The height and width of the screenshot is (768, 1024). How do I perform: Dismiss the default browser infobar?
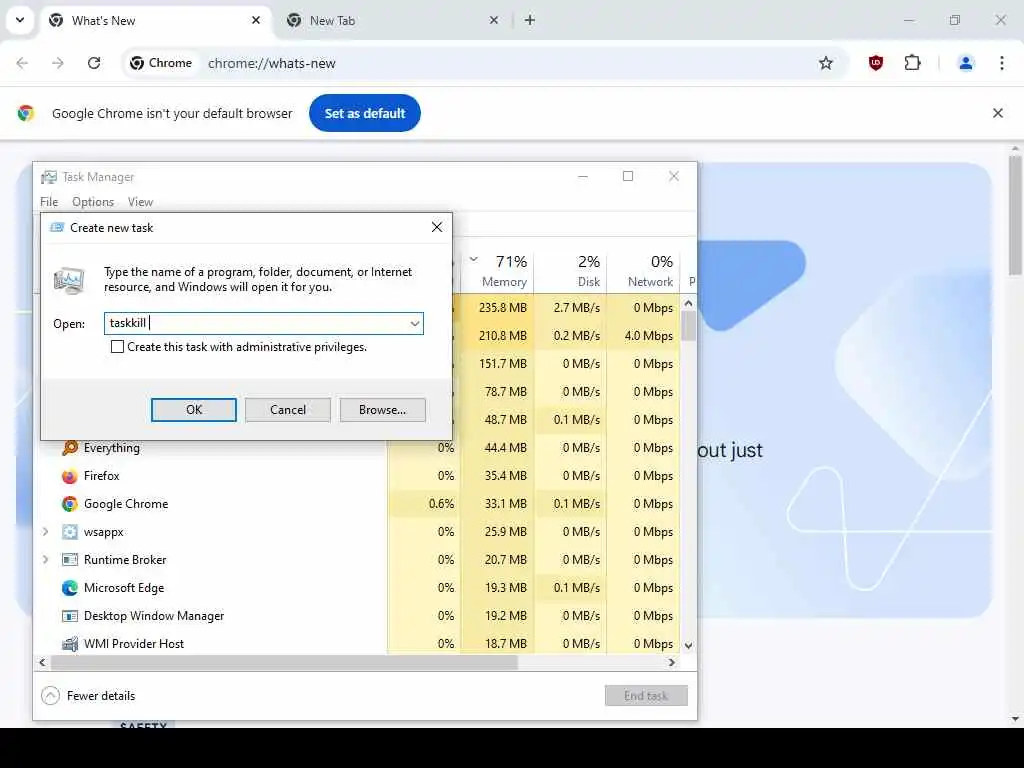pos(998,113)
